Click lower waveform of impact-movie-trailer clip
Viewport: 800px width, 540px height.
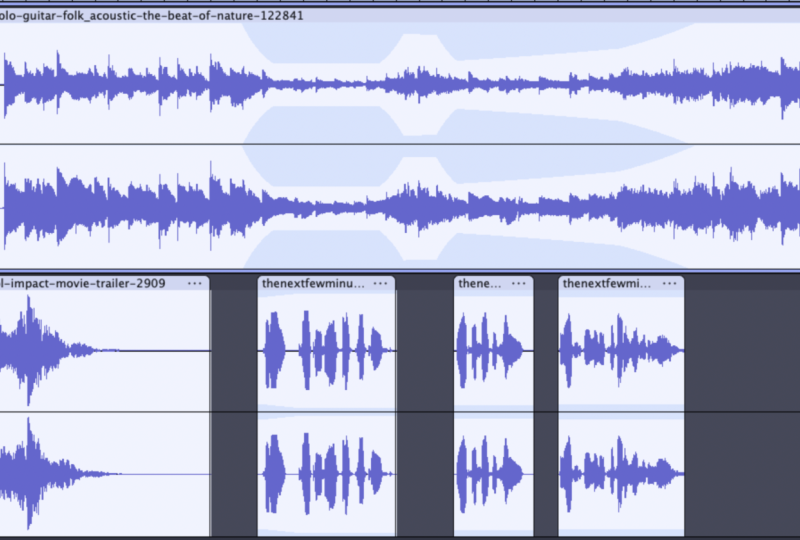[x=105, y=474]
